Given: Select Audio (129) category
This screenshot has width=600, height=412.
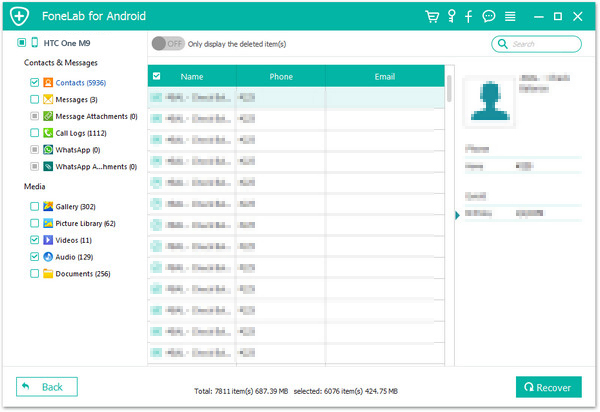Looking at the screenshot, I should pos(74,257).
